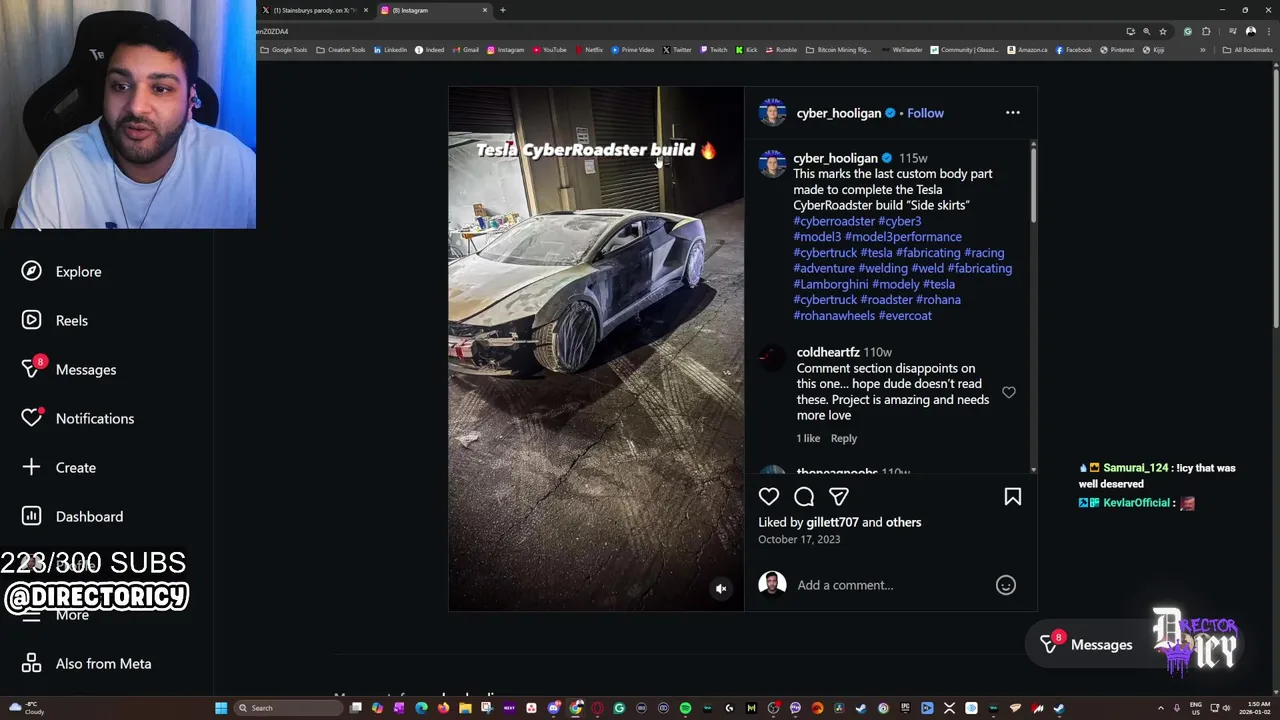Open cyber_hooligan username in post header
The width and height of the screenshot is (1280, 720).
point(839,113)
